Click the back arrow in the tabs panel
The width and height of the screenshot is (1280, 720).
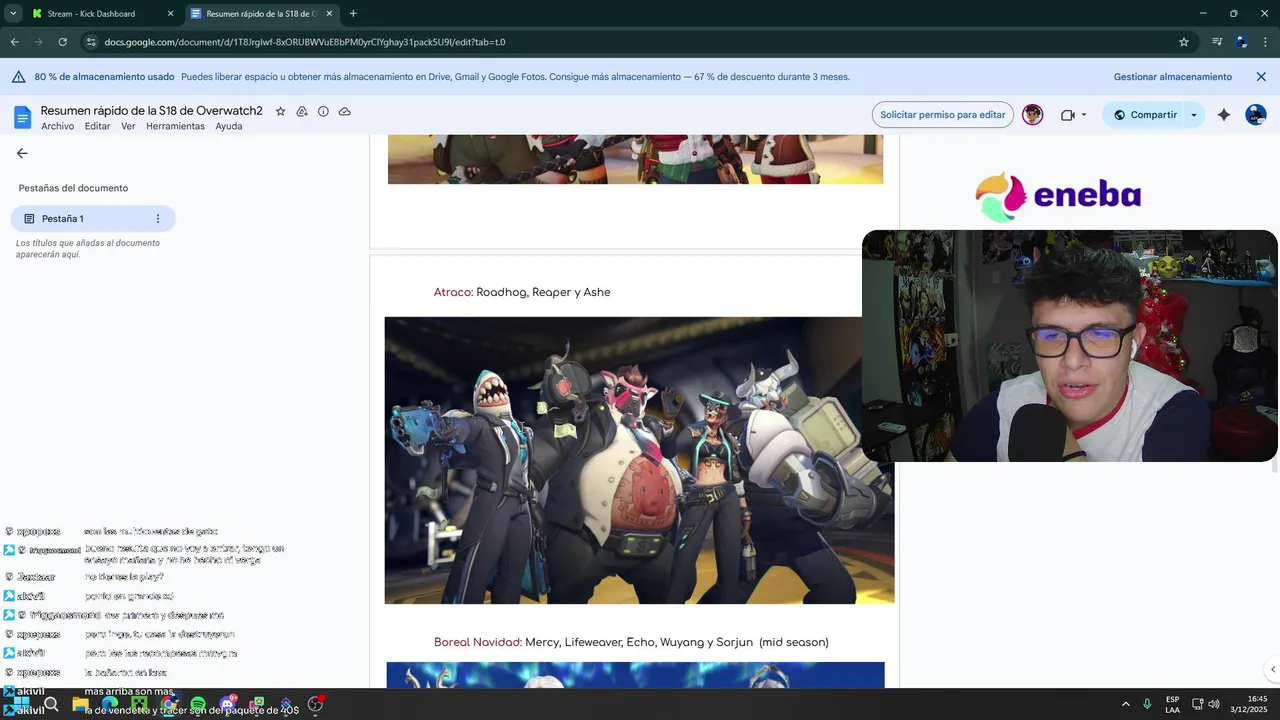(22, 153)
